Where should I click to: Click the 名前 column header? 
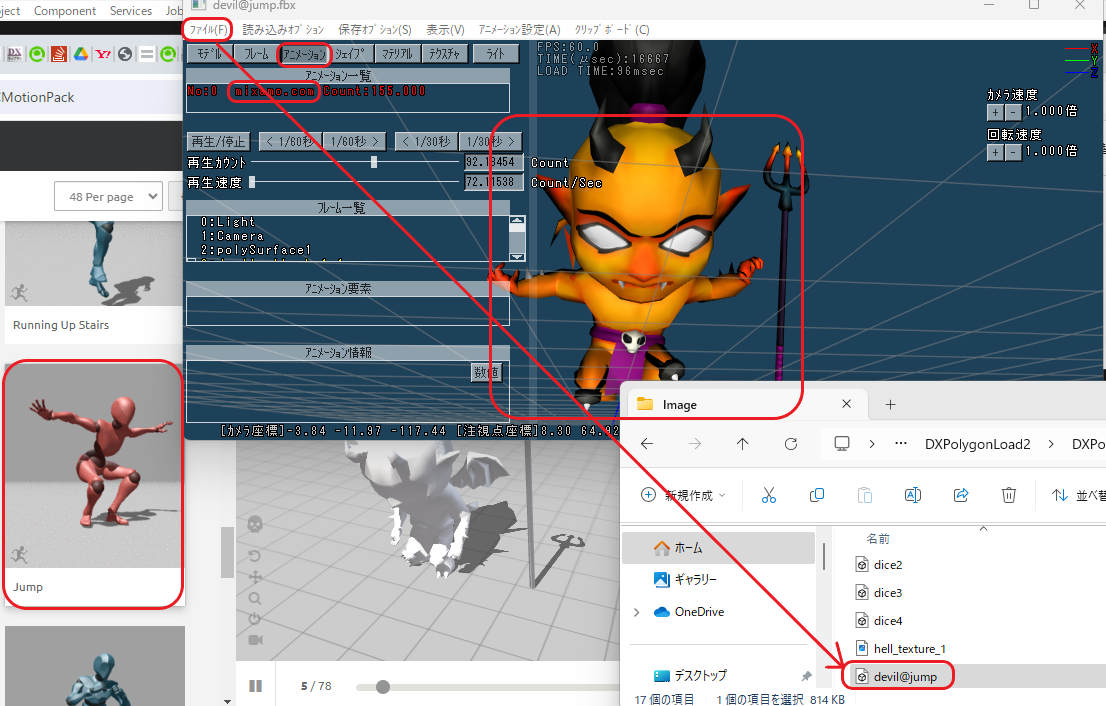[x=878, y=539]
